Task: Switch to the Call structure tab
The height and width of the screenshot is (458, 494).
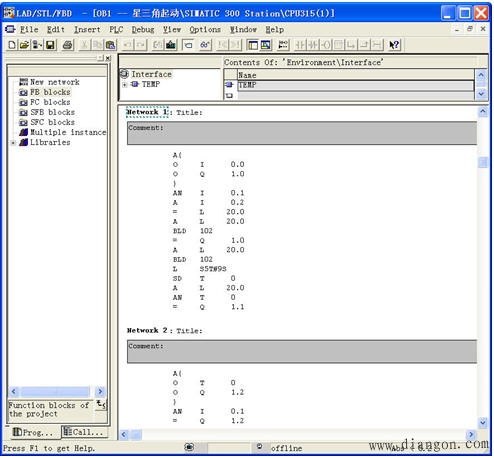Action: [84, 432]
